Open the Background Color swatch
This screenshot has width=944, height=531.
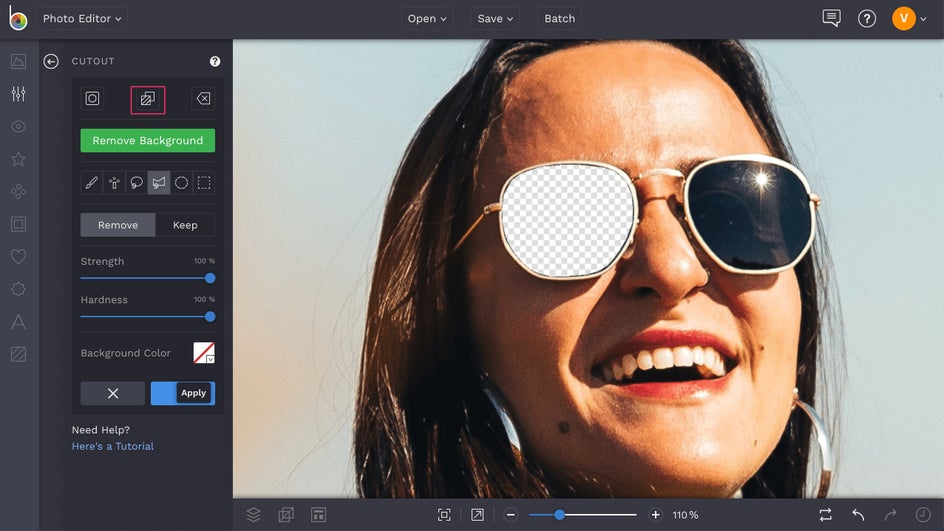[x=204, y=353]
